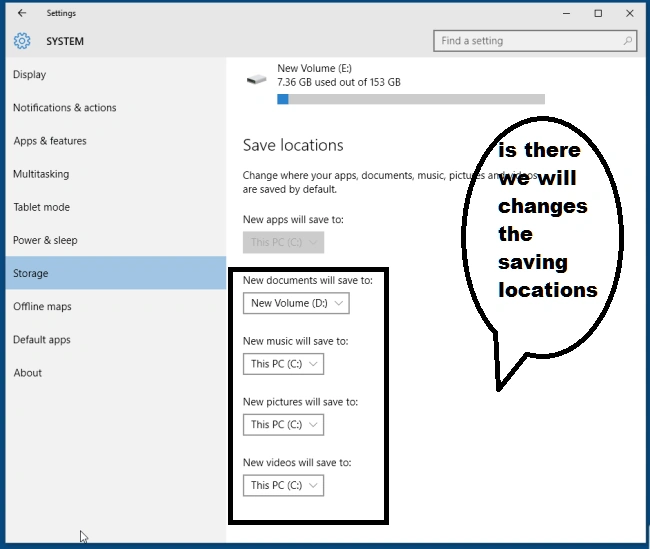Screen dimensions: 650x549
Task: Open New pictures save location dropdown
Action: [283, 425]
